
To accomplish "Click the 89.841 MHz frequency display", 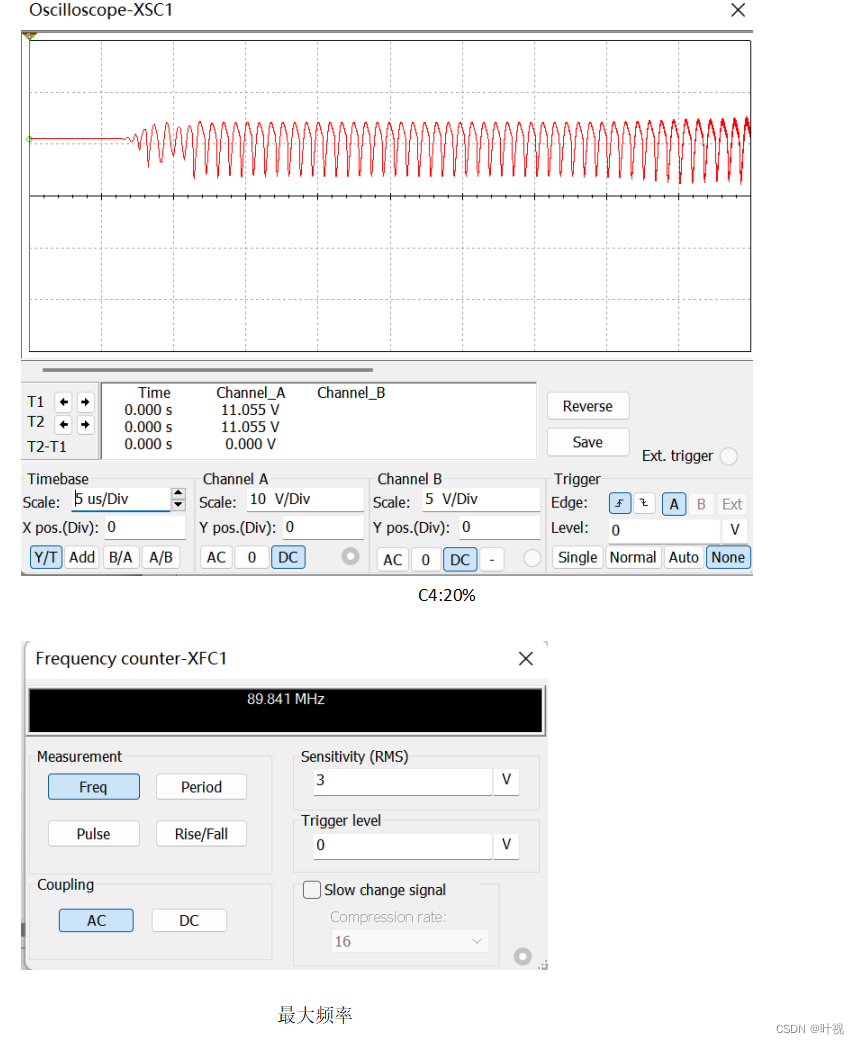I will point(286,710).
